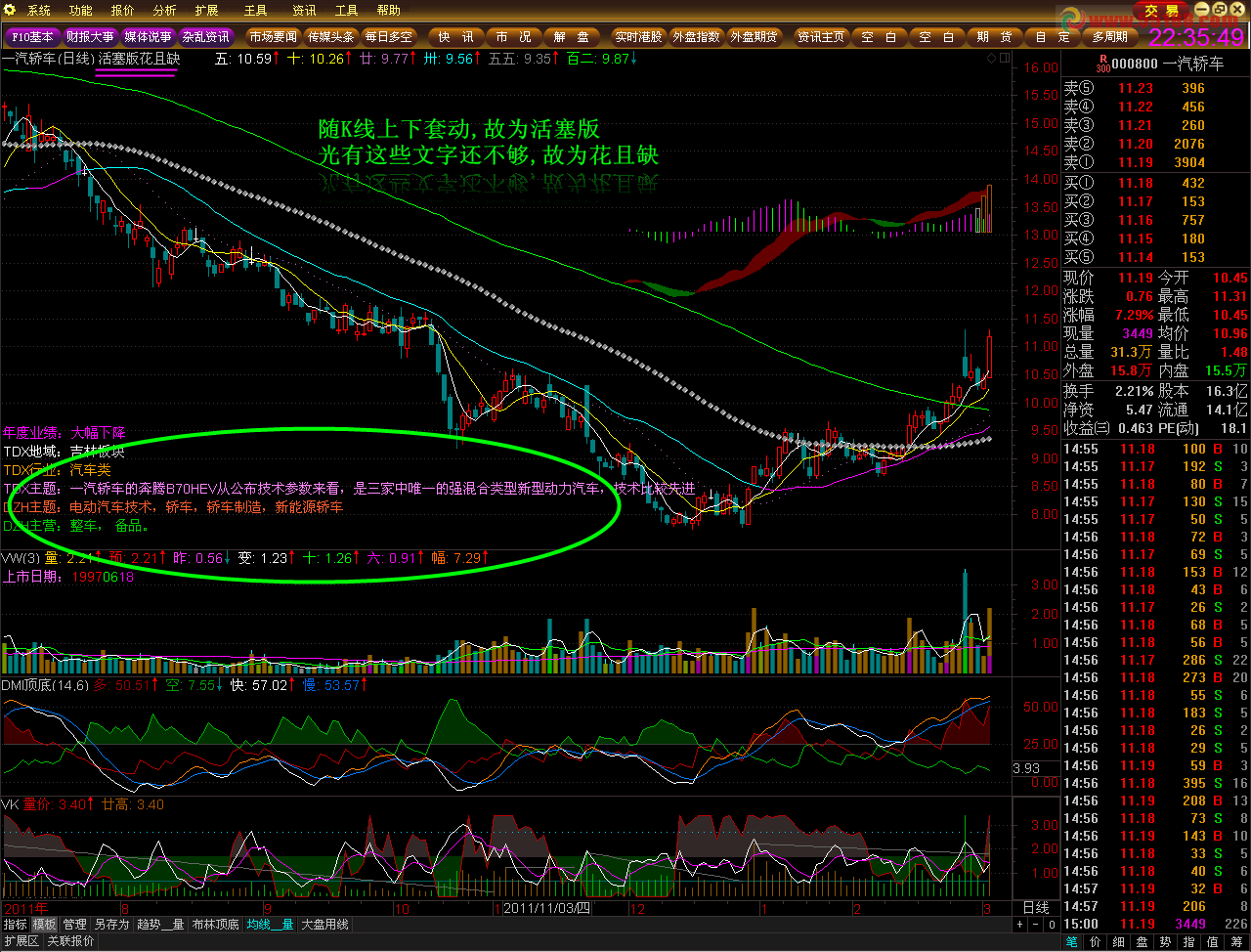Click the 自定 toolbar button
Image resolution: width=1251 pixels, height=952 pixels.
1052,37
